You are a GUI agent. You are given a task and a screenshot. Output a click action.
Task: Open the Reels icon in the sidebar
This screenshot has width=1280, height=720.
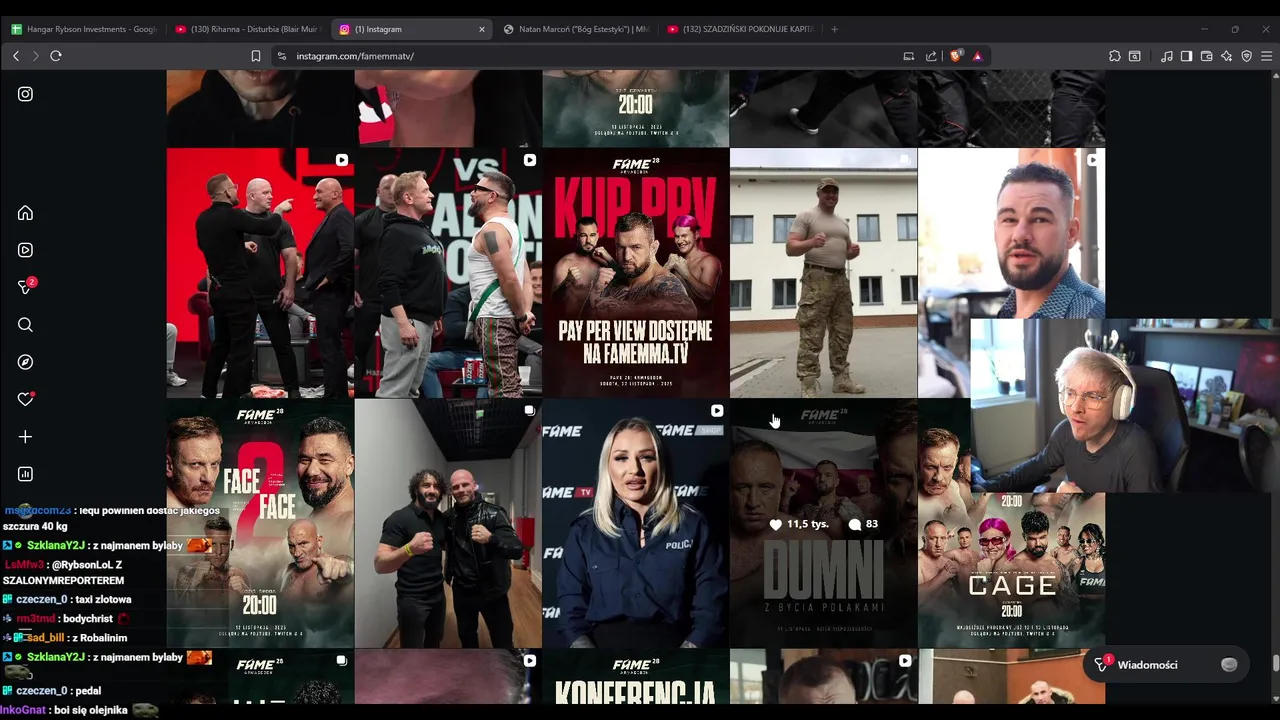(25, 250)
